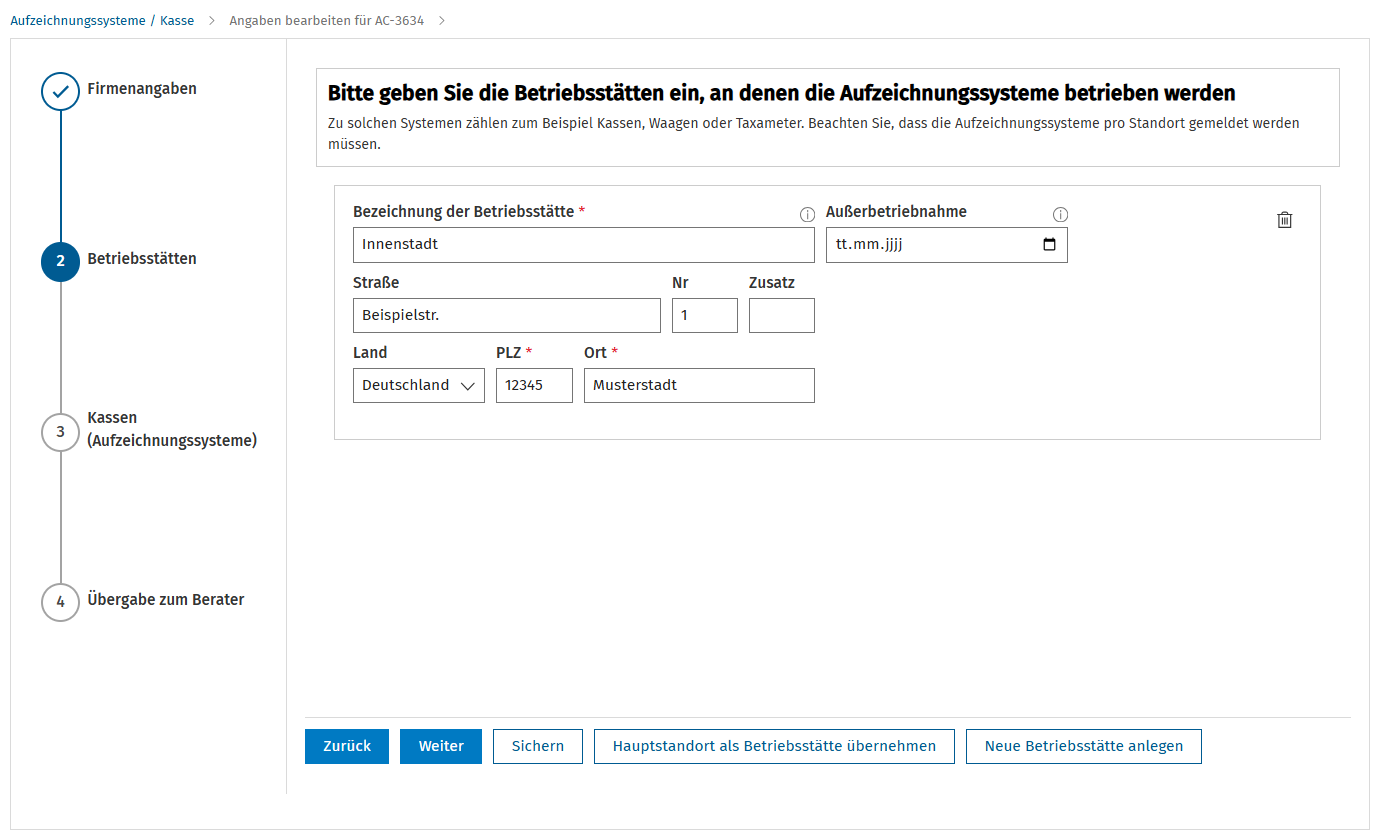Screen dimensions: 1381x836
Task: Continue with the Weiter button
Action: pyautogui.click(x=441, y=746)
